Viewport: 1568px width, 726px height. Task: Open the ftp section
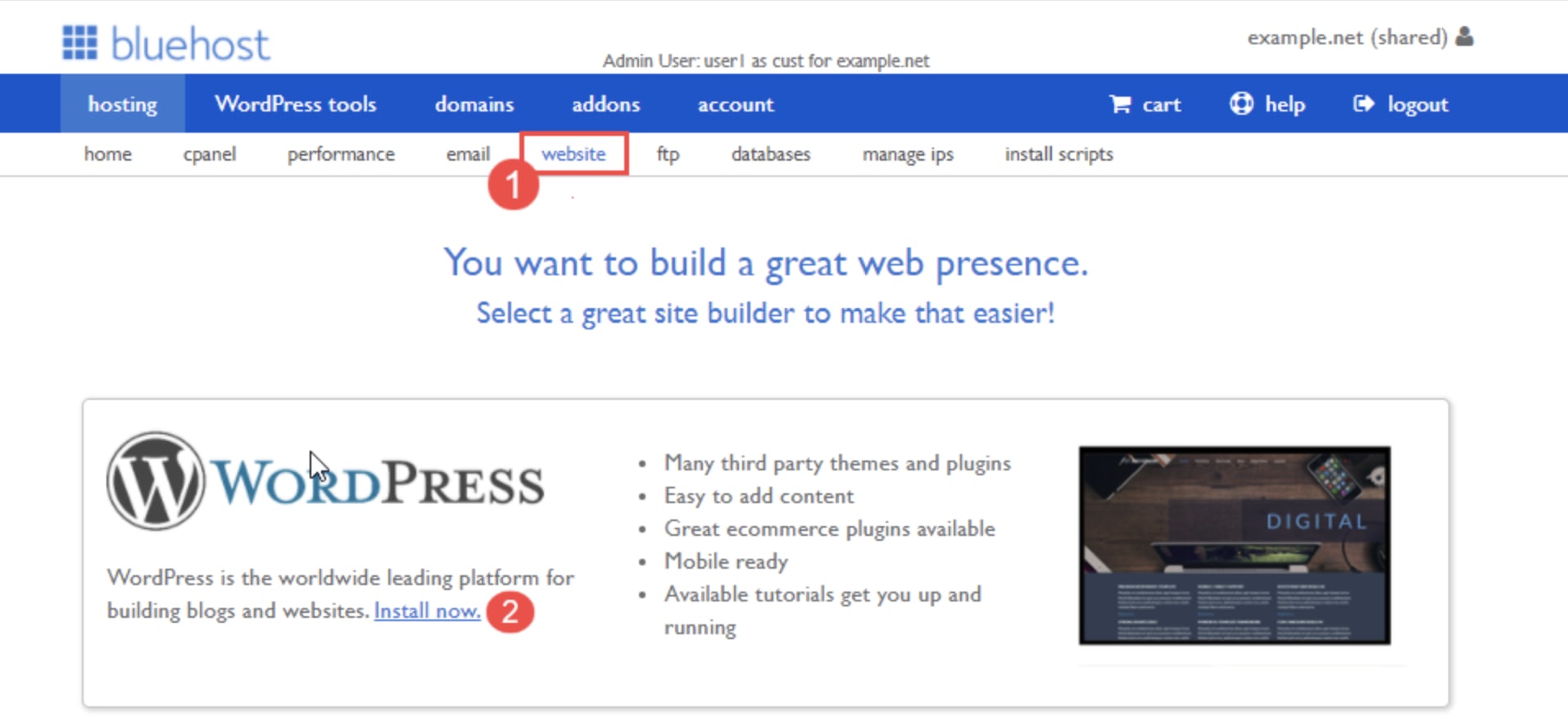click(668, 154)
